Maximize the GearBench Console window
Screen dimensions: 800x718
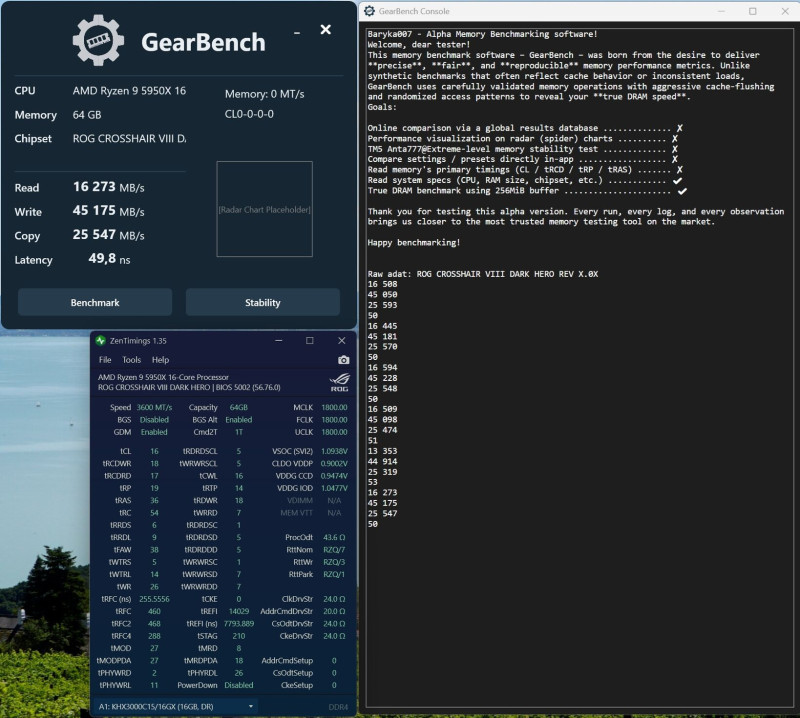point(753,11)
